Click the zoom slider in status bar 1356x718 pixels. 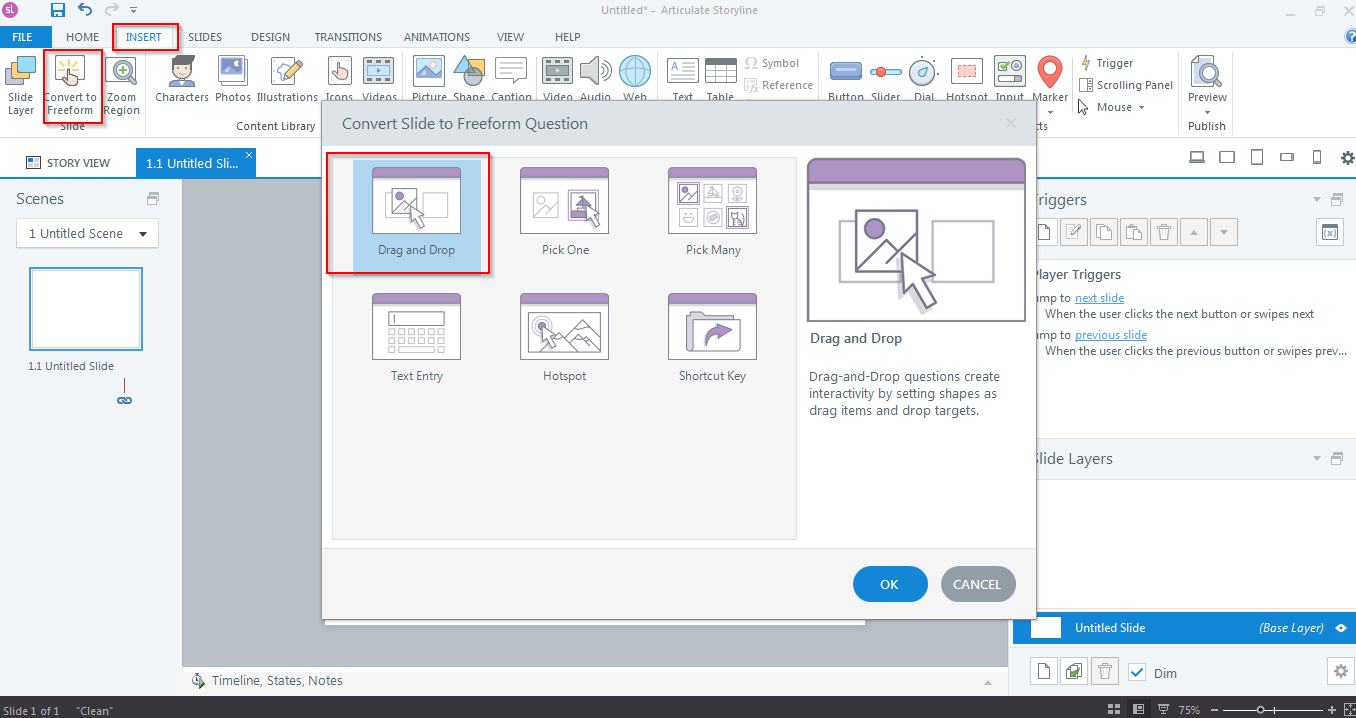1261,710
